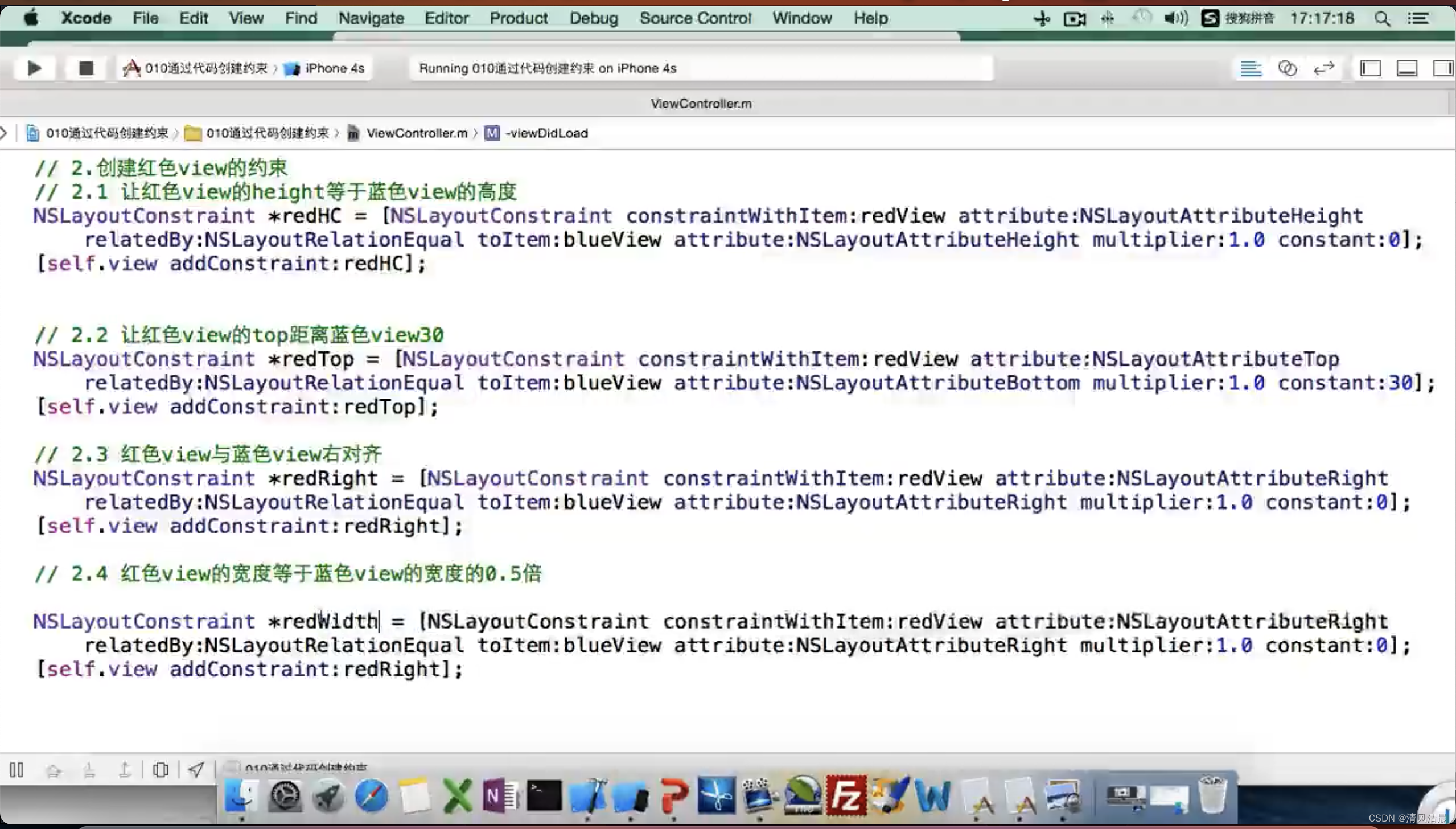Open the -viewDidLoad method breadcrumb

tap(537, 133)
